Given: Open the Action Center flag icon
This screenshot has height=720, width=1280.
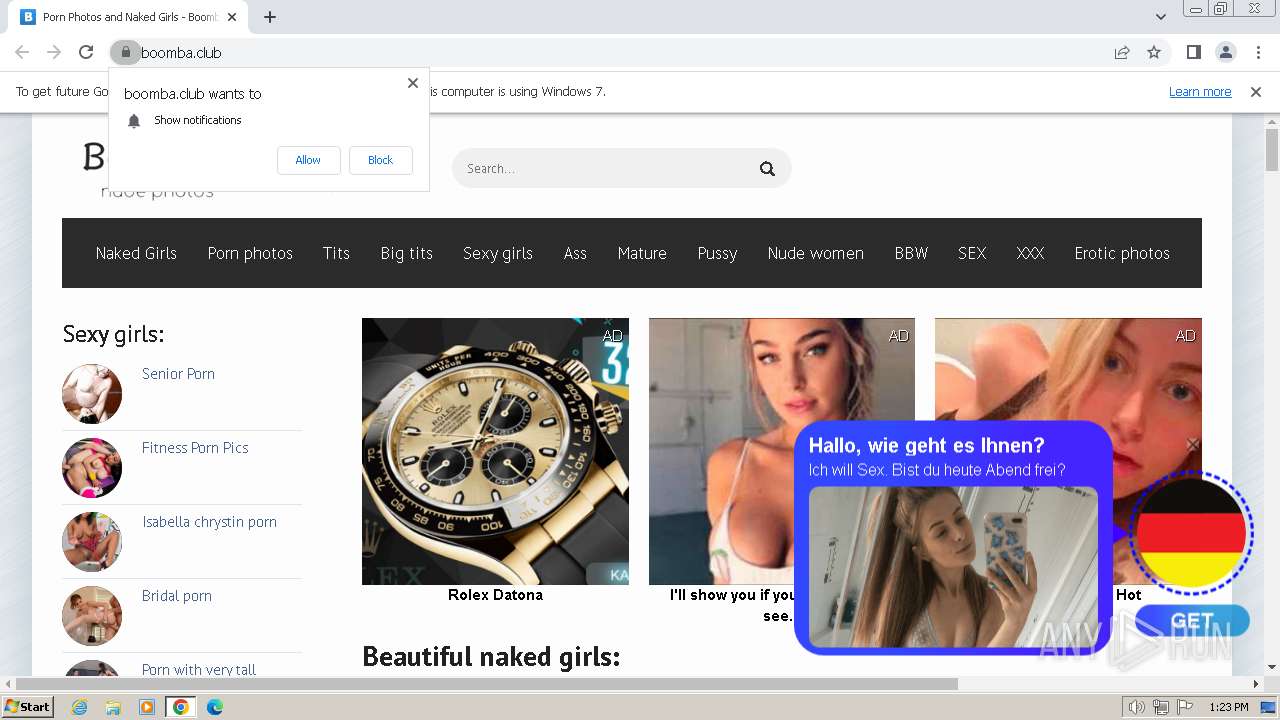Looking at the screenshot, I should [1185, 707].
